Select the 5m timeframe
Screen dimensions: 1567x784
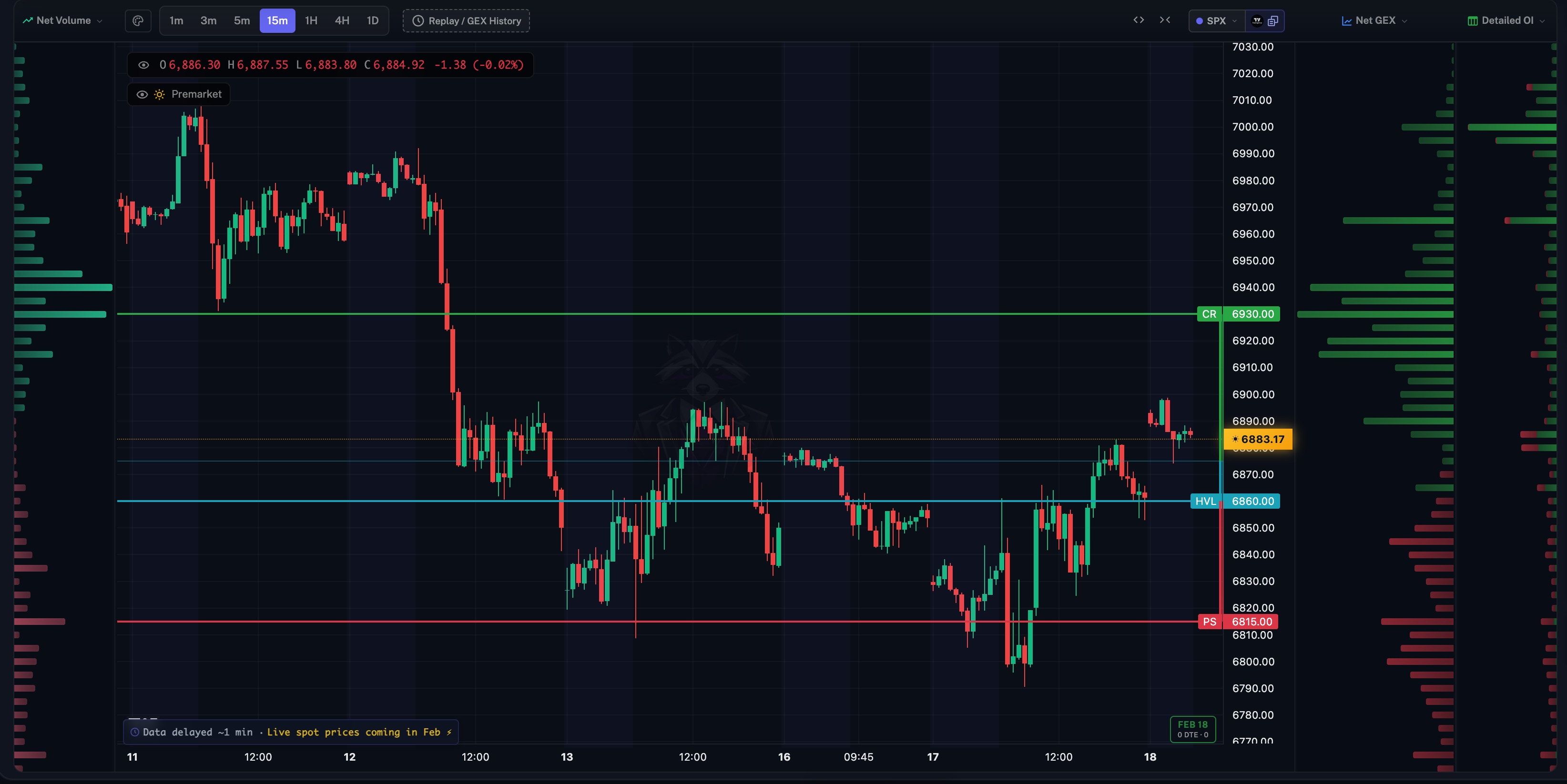[x=242, y=20]
